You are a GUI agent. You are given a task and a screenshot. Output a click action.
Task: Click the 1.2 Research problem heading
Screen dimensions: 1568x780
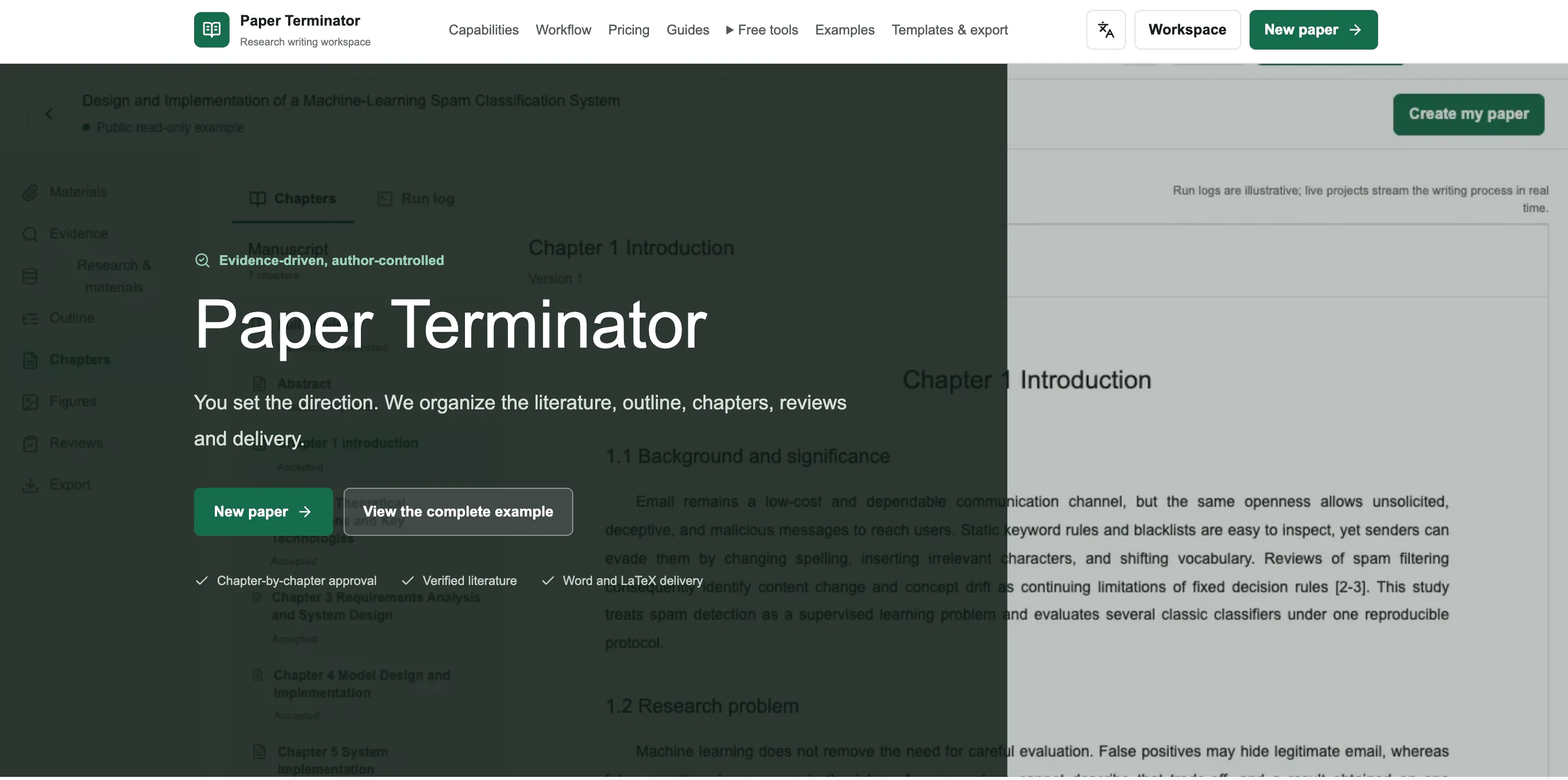point(701,706)
